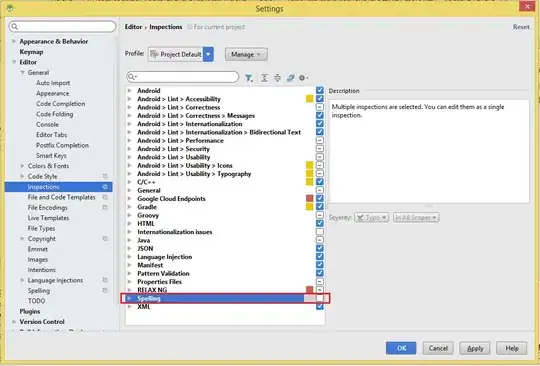Toggle the HTML inspection checkbox
Image resolution: width=540 pixels, height=366 pixels.
(x=320, y=223)
